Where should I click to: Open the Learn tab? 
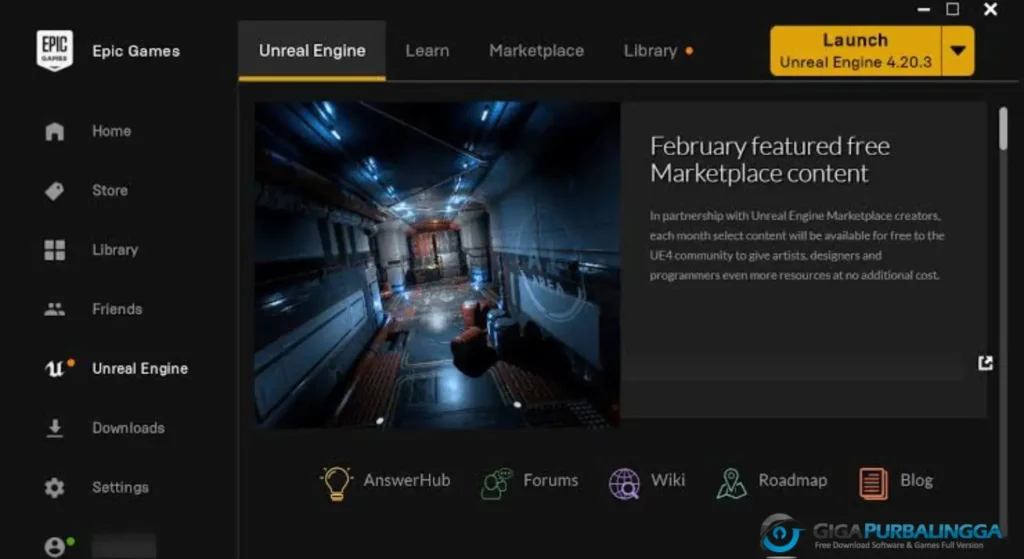427,51
